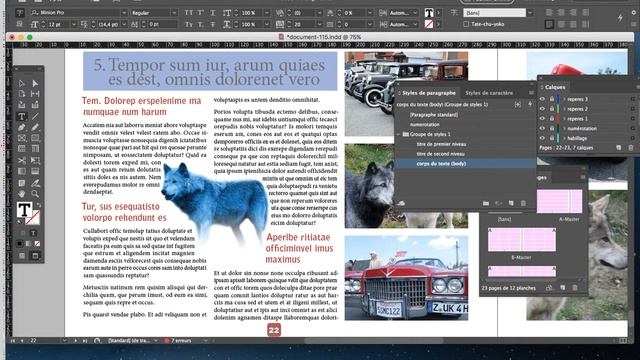Select the Direct Selection tool
The height and width of the screenshot is (360, 640).
click(35, 83)
